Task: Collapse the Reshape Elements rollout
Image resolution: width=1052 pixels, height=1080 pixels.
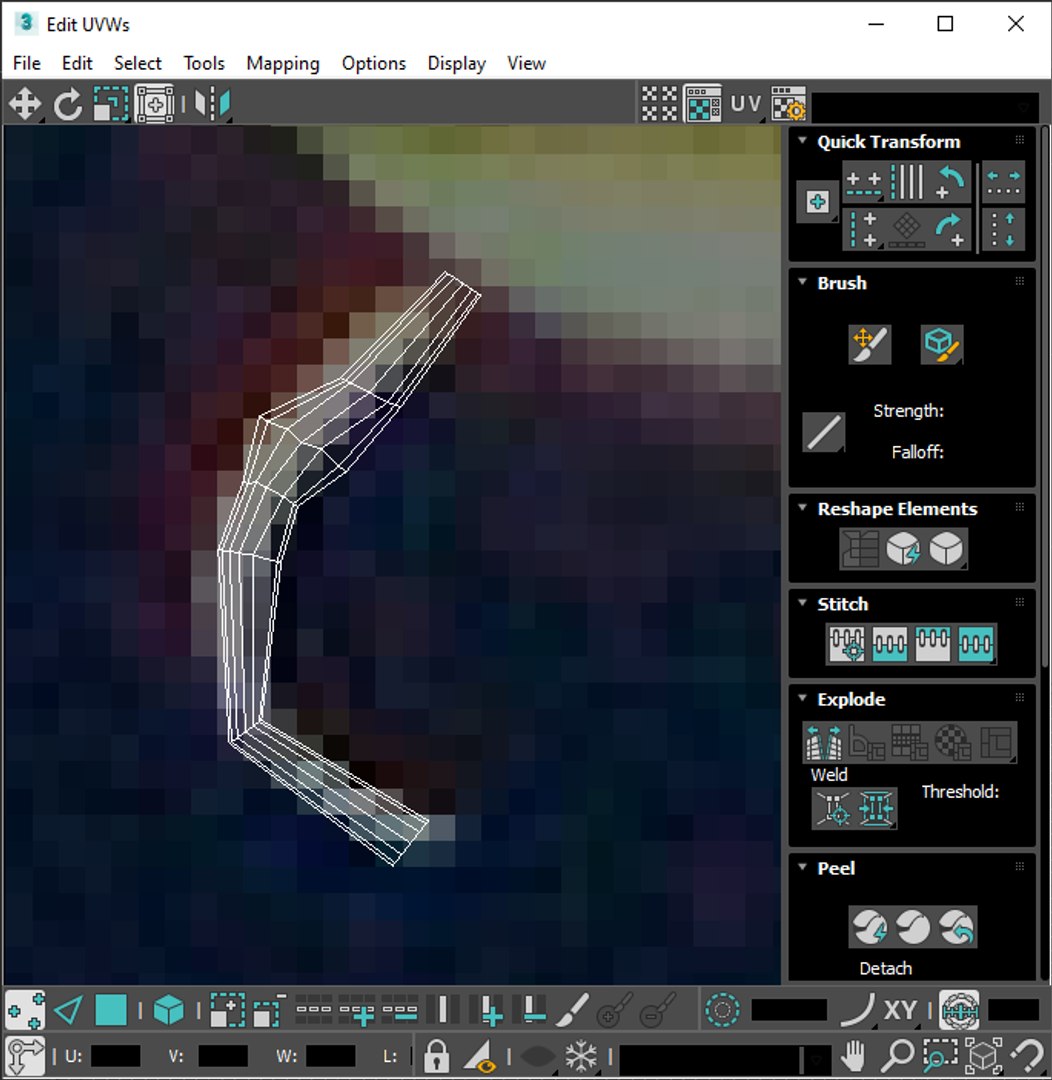Action: [x=802, y=508]
